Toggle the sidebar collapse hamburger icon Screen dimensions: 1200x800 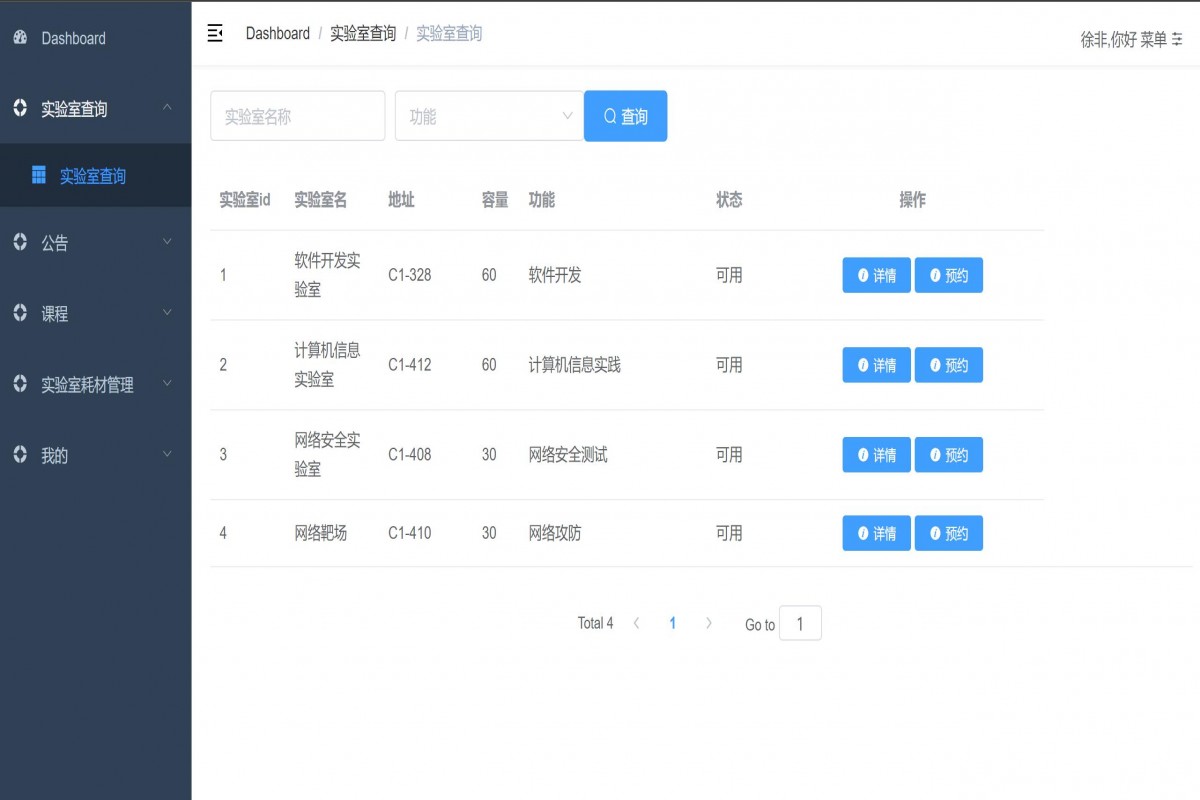click(x=214, y=33)
